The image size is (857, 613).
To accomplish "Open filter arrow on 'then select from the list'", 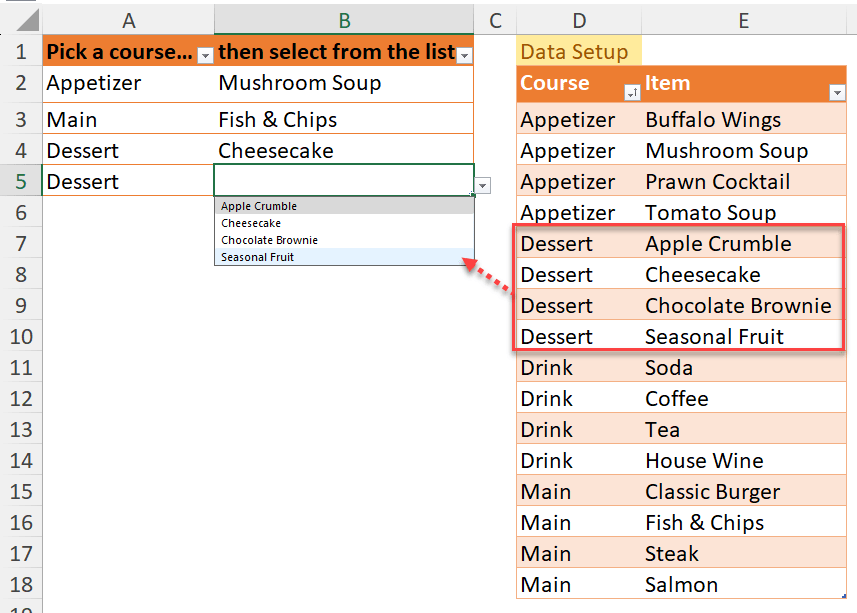I will click(463, 57).
